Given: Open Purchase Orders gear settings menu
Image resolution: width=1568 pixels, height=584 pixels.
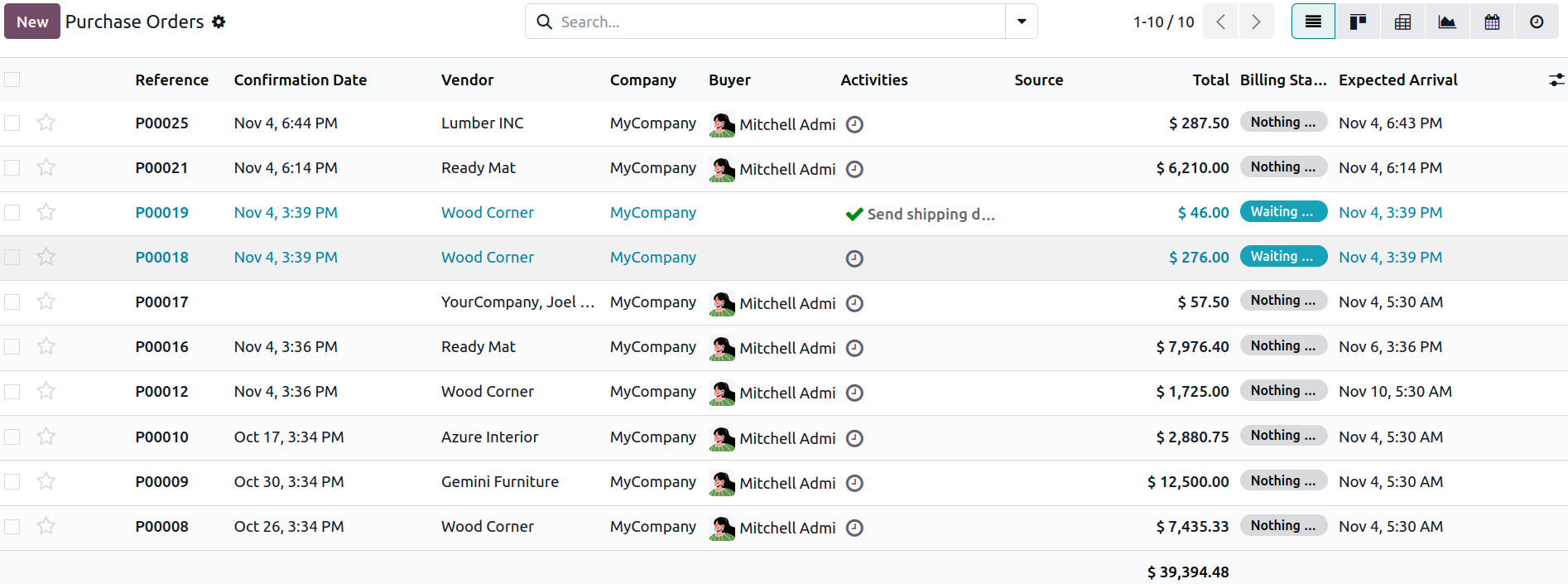Looking at the screenshot, I should [x=219, y=22].
